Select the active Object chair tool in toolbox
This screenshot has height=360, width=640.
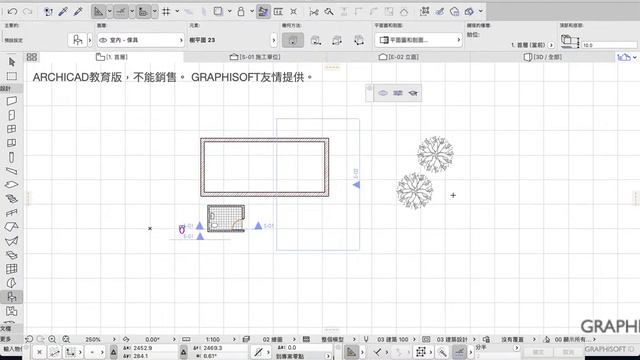click(11, 297)
